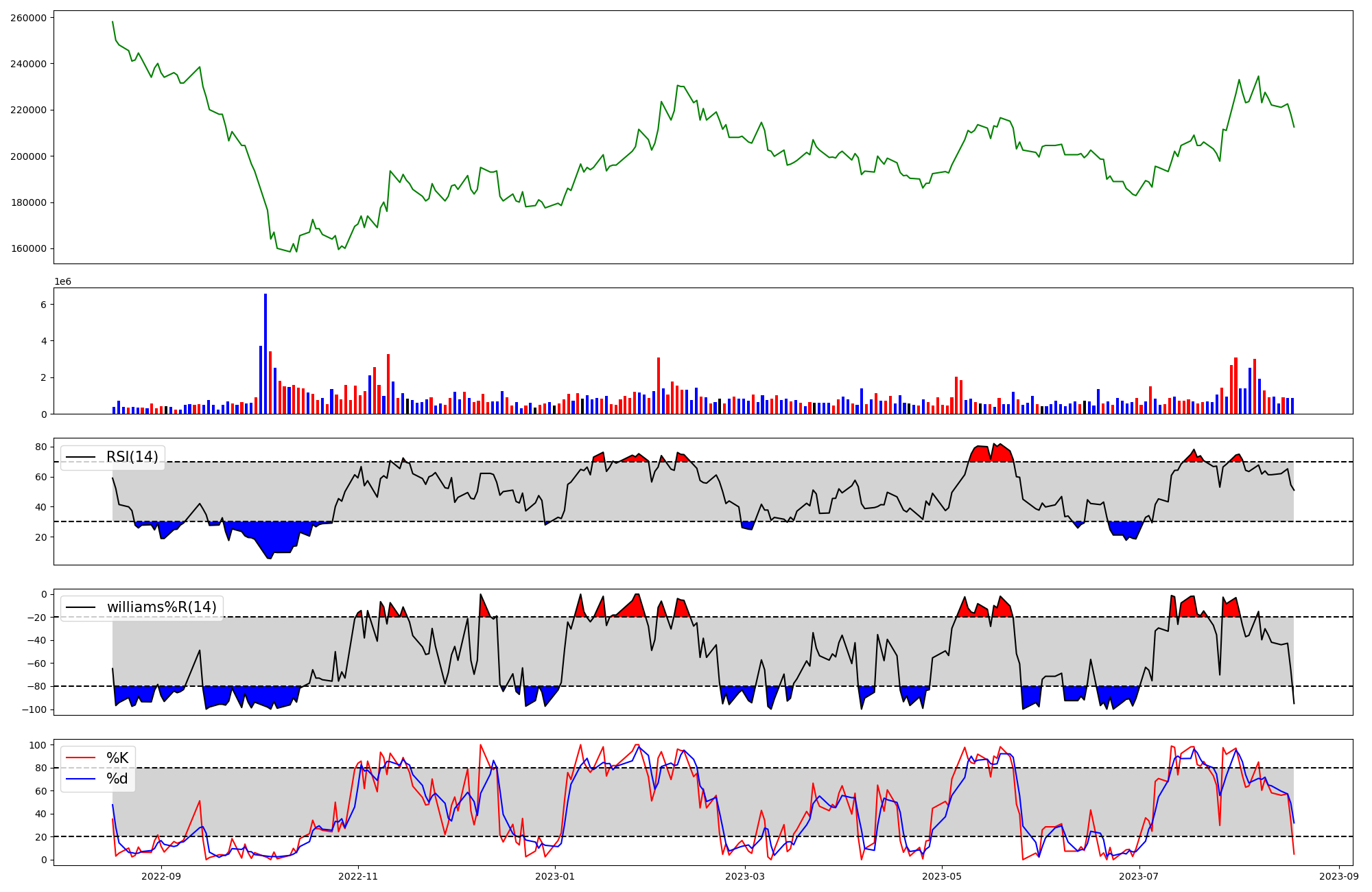Image resolution: width=1372 pixels, height=892 pixels.
Task: Click the 2022-09 x-axis date label
Action: click(x=161, y=876)
